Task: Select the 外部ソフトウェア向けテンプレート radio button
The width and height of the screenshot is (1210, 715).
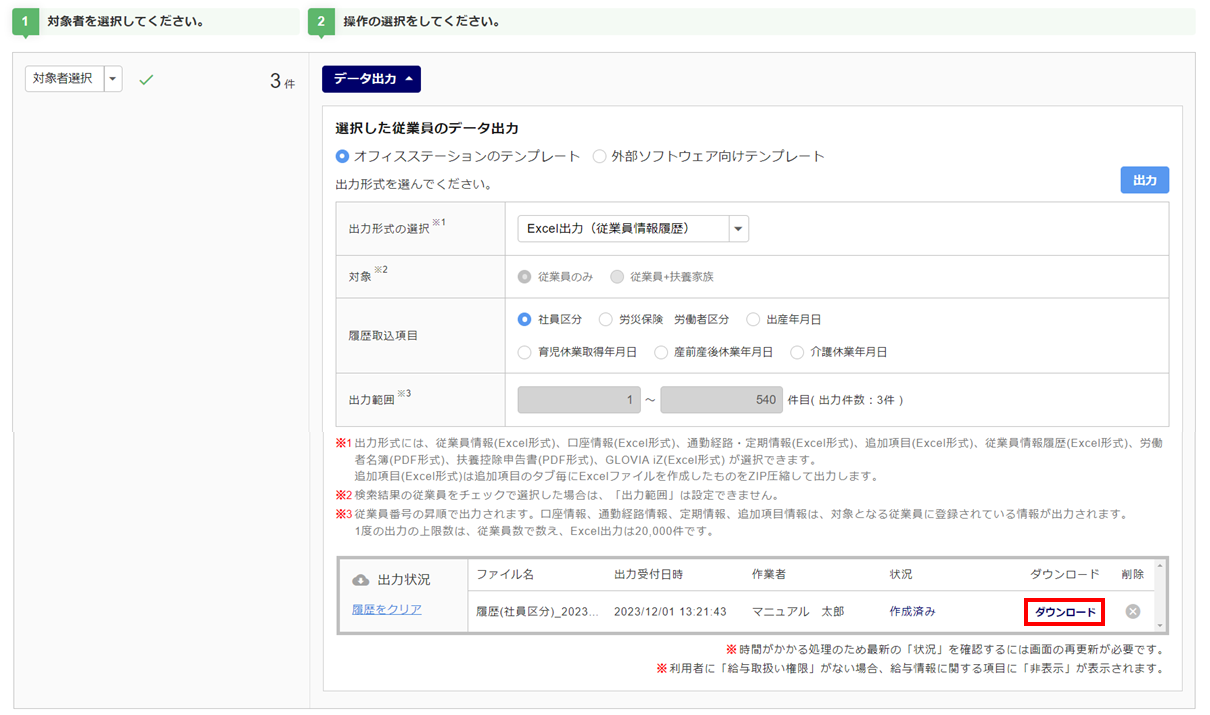Action: click(x=600, y=156)
